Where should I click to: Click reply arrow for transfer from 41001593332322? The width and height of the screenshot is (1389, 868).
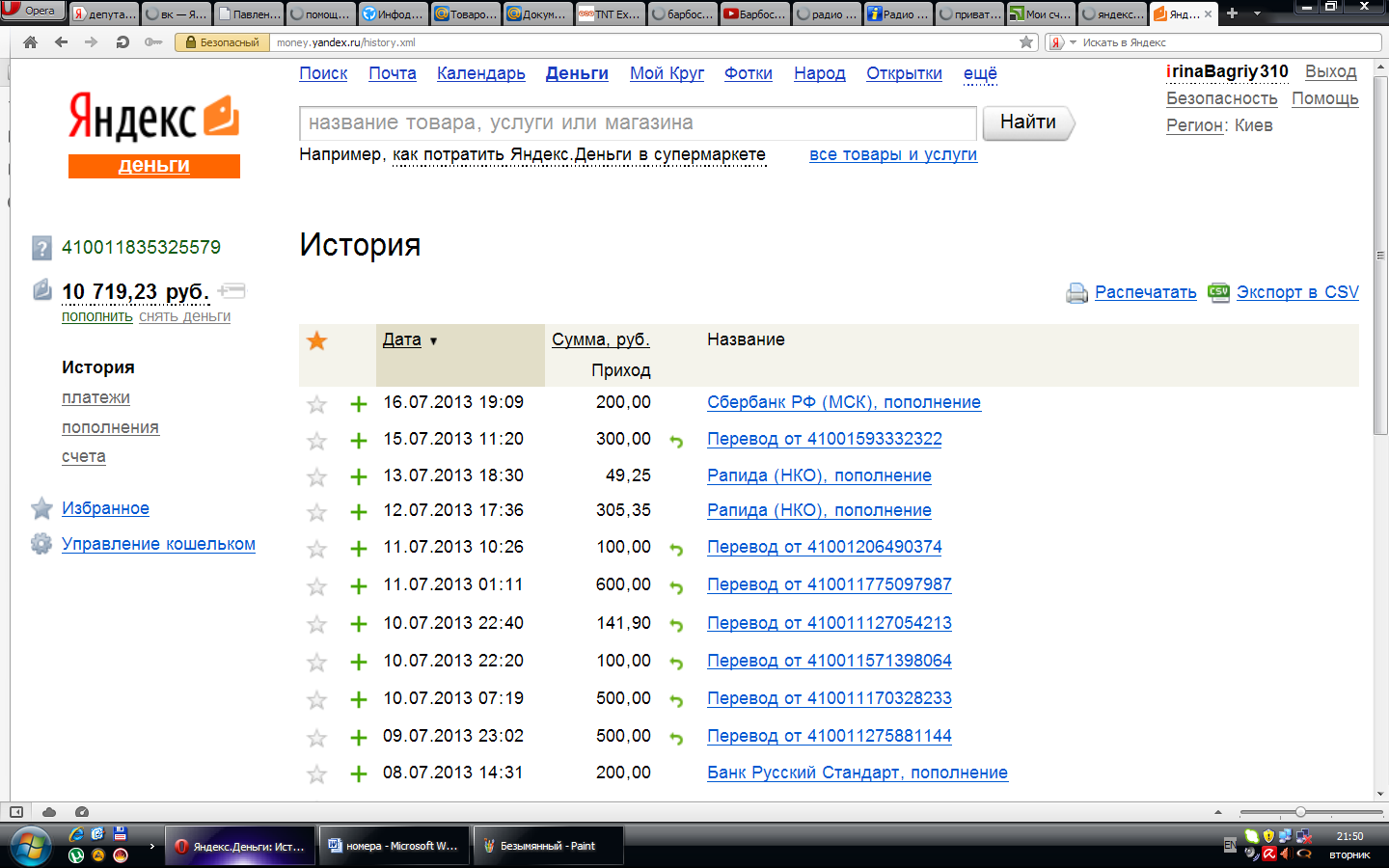click(x=676, y=441)
